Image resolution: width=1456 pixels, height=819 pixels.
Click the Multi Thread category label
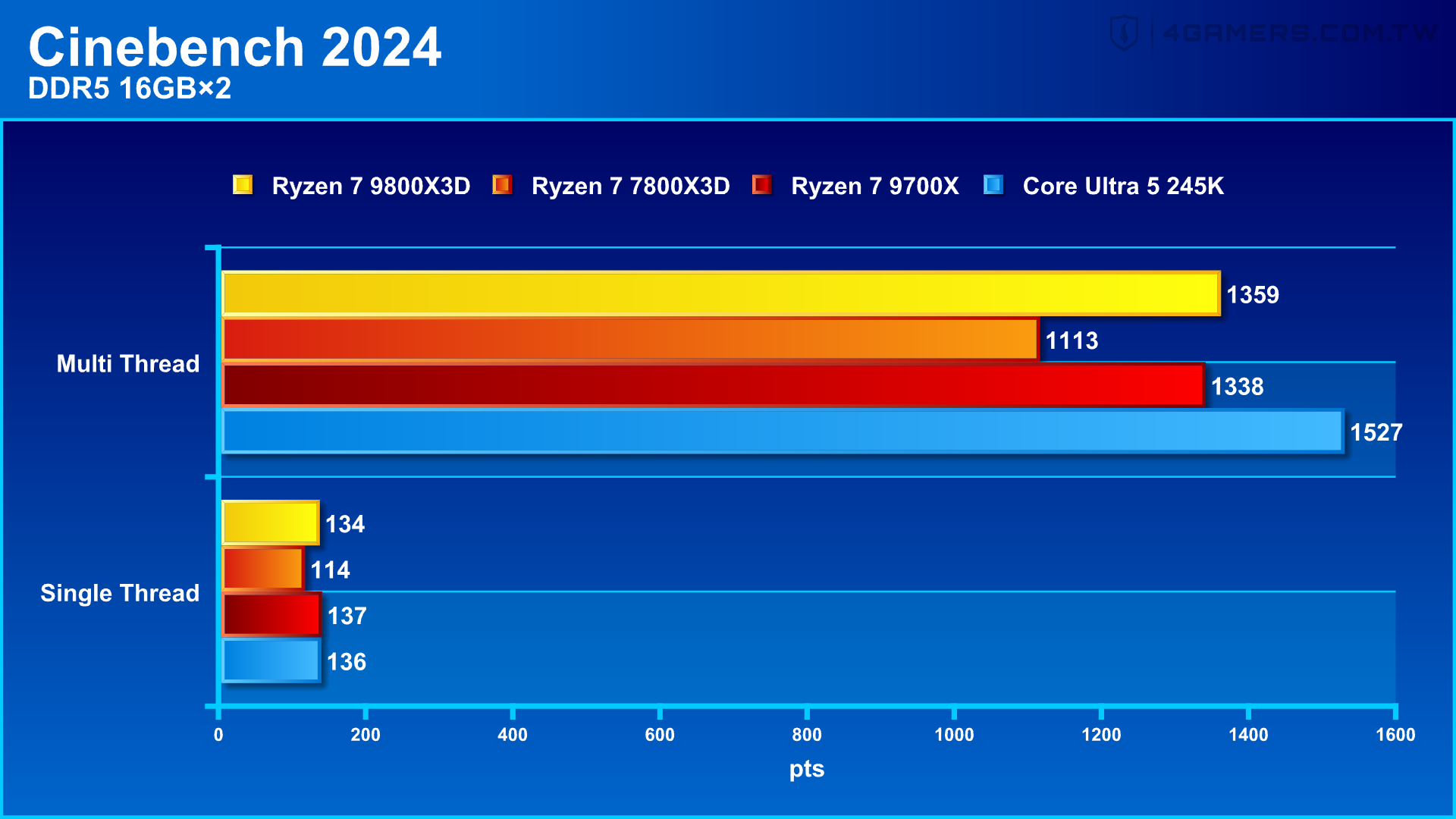point(128,364)
